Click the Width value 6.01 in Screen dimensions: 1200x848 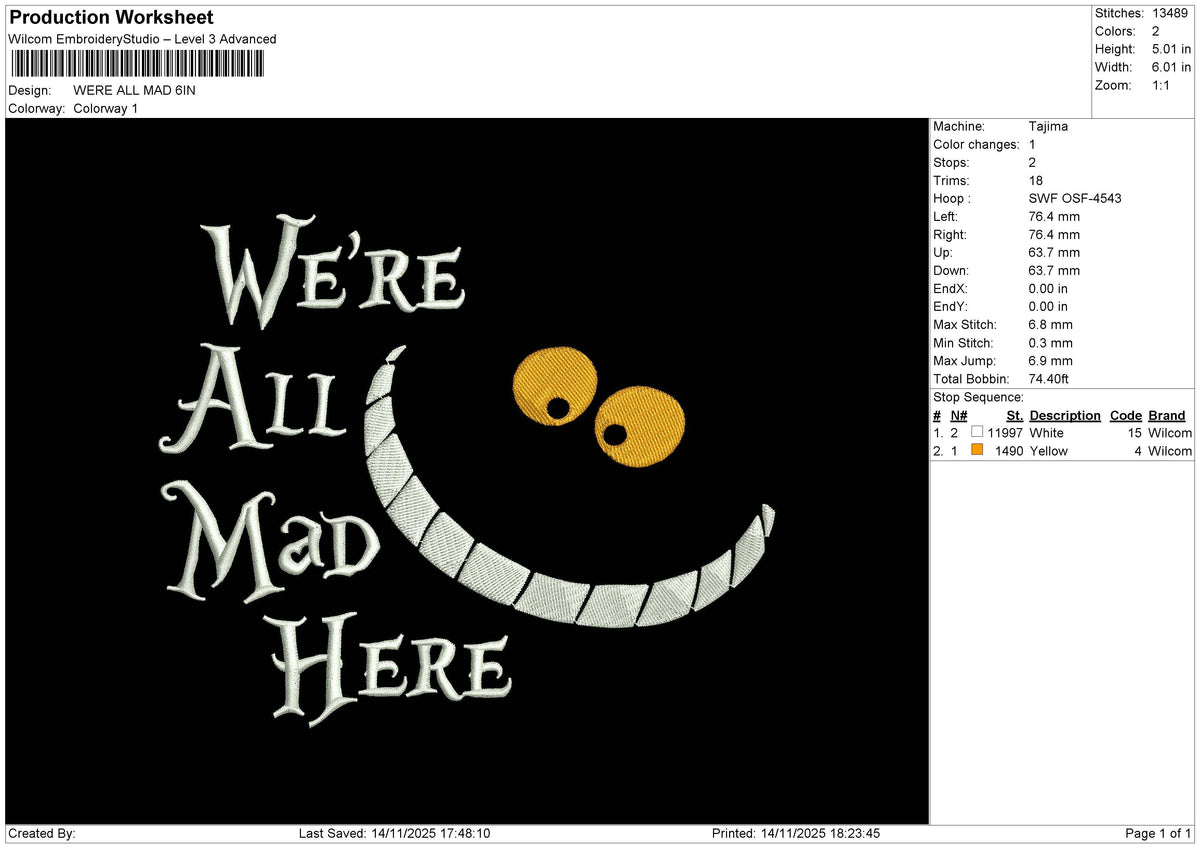pos(1171,67)
